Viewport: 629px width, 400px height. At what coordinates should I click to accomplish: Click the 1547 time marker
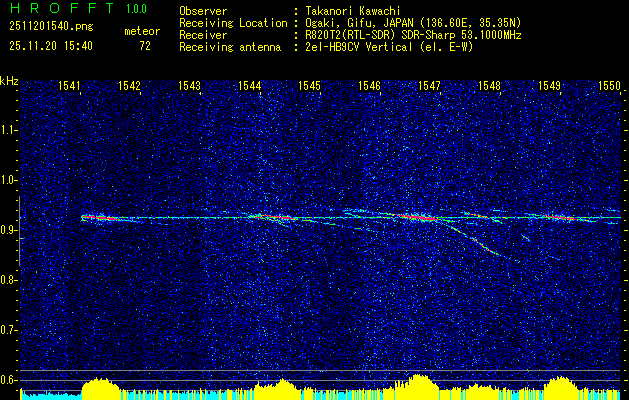(x=429, y=85)
